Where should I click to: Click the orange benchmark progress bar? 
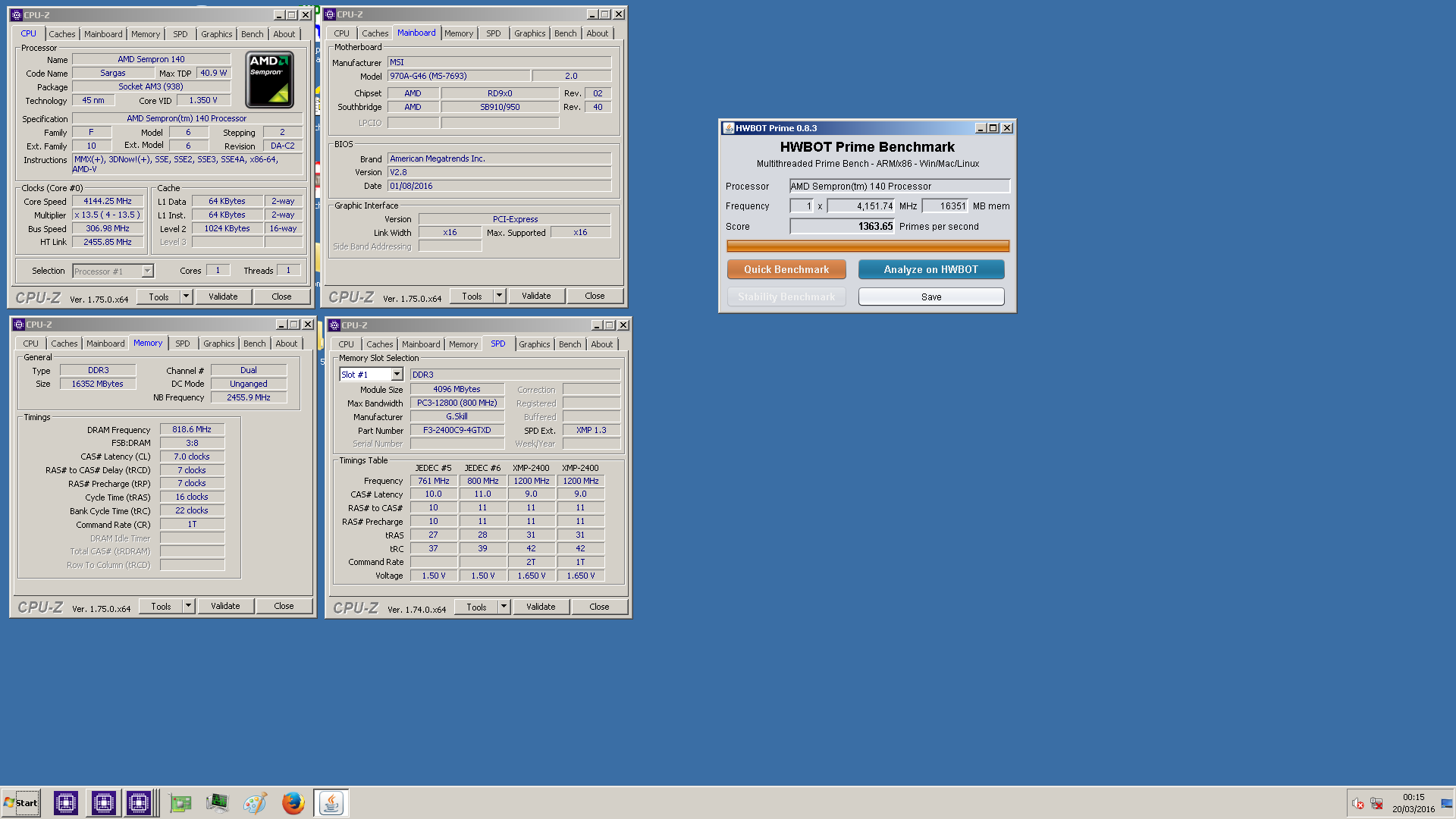tap(868, 246)
